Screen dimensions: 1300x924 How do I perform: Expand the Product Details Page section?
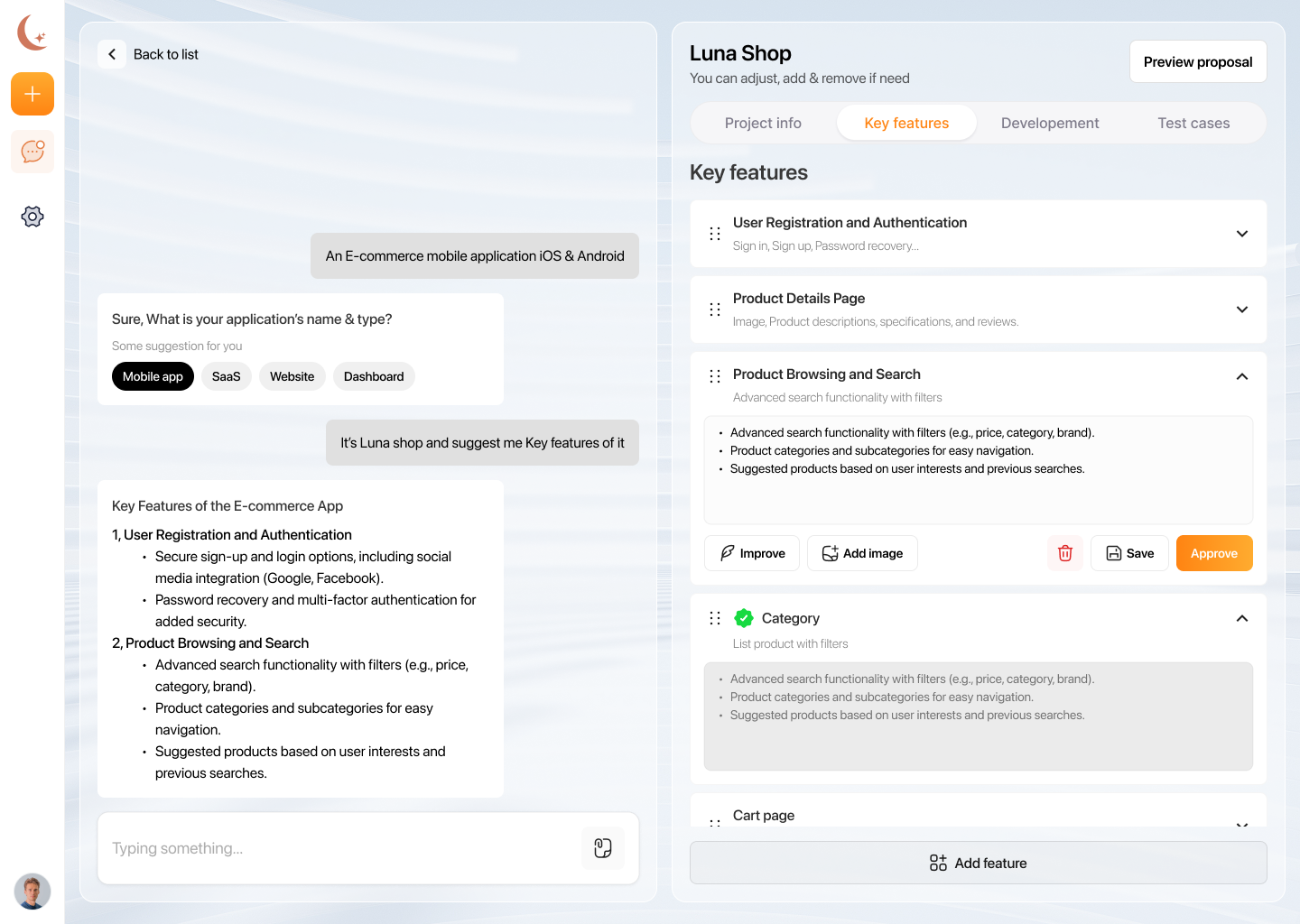1242,310
